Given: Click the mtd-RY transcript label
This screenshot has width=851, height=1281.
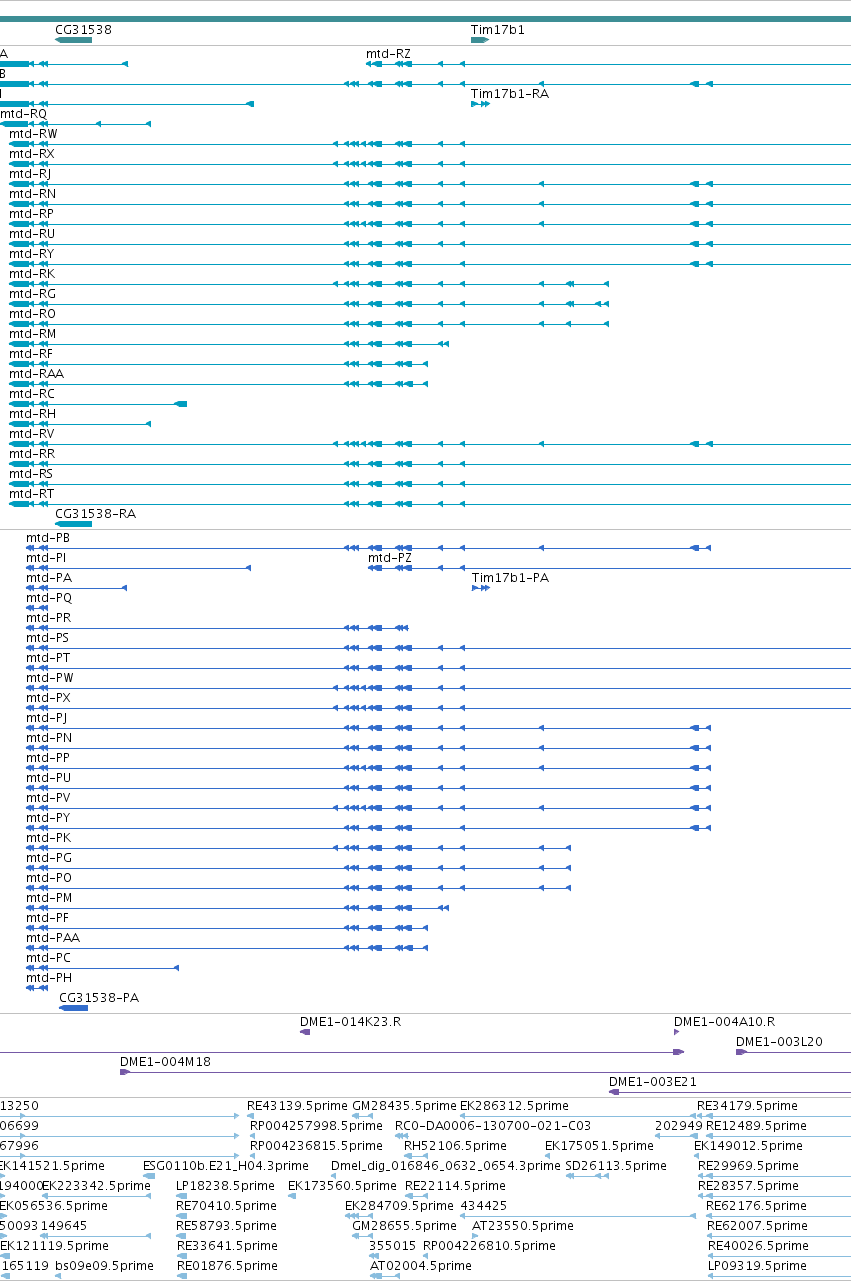Looking at the screenshot, I should (32, 254).
